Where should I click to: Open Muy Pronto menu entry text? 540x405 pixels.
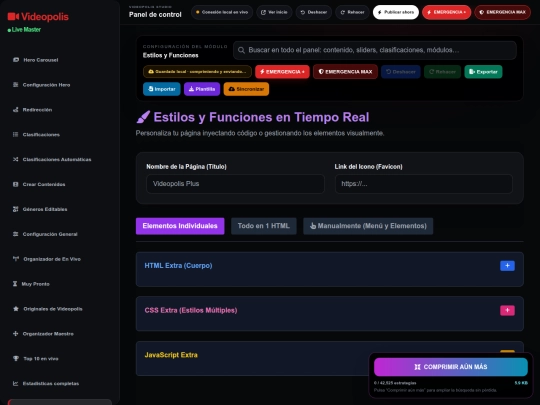click(x=35, y=284)
